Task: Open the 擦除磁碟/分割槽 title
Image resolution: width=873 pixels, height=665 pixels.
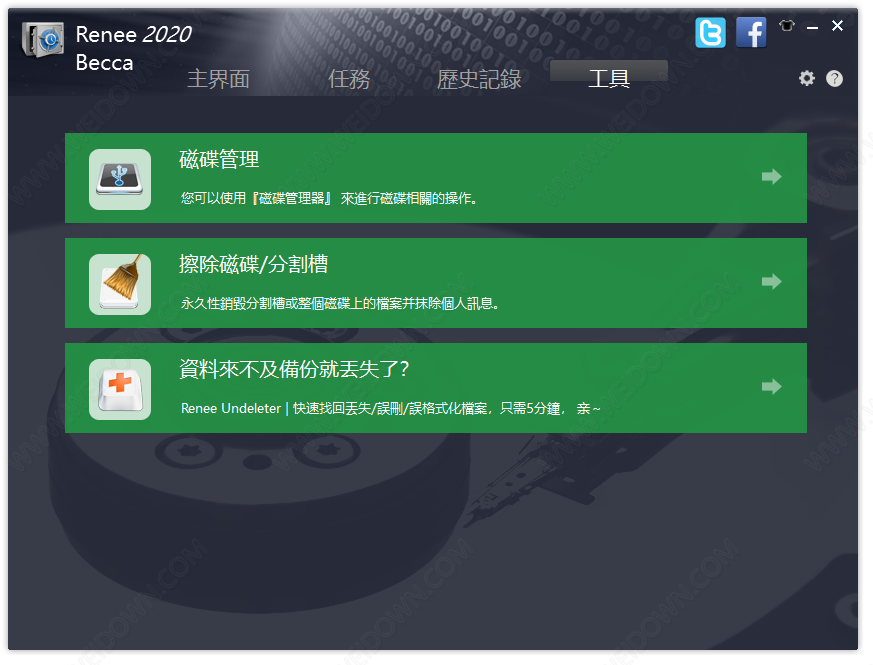Action: click(253, 264)
